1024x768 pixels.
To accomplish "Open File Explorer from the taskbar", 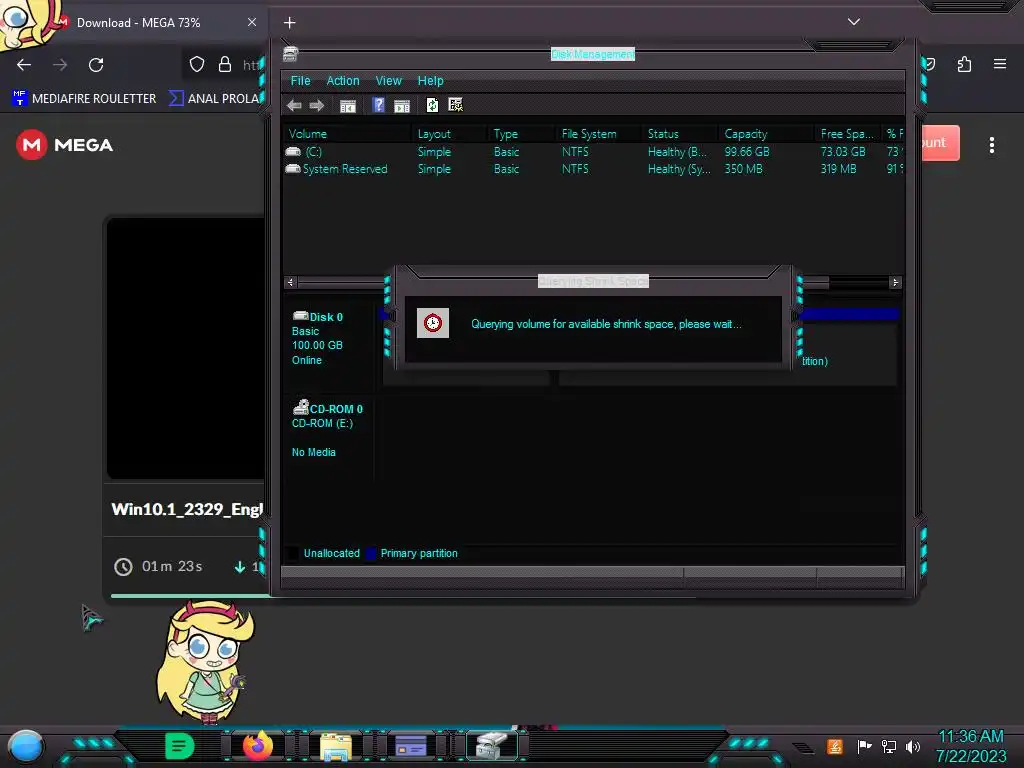I will pos(336,746).
